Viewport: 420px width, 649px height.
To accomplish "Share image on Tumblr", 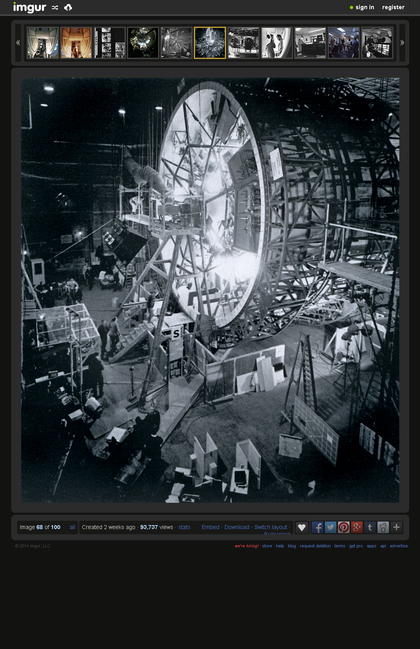I will coord(370,527).
